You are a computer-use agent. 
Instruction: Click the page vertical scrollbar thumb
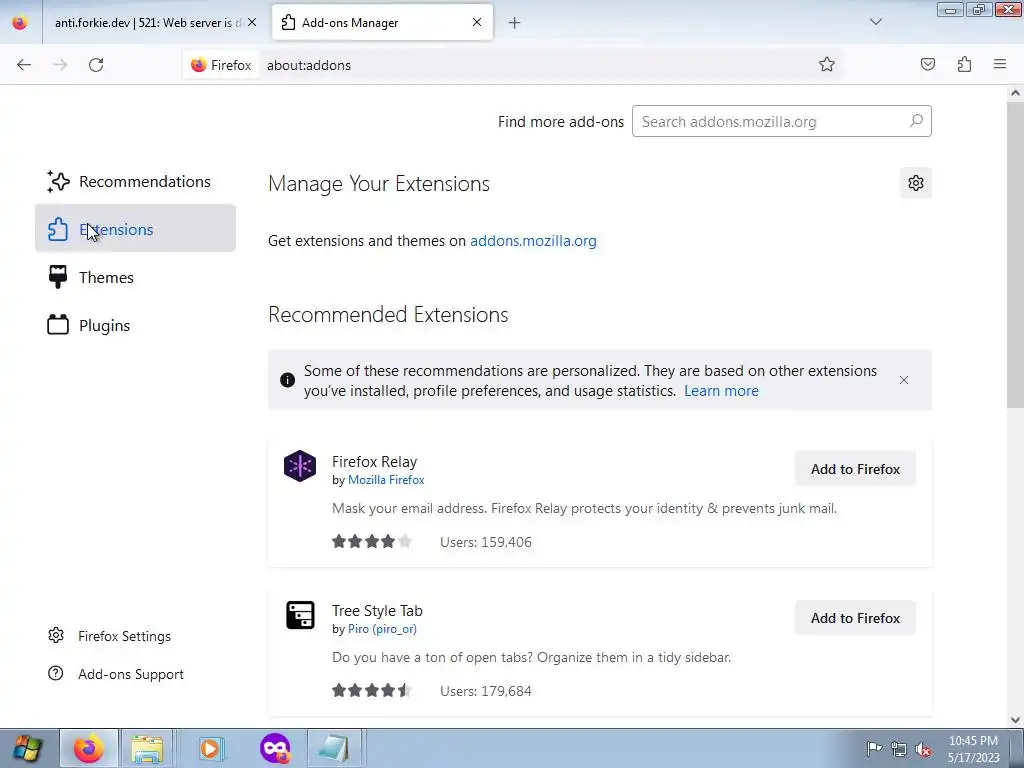point(1015,255)
